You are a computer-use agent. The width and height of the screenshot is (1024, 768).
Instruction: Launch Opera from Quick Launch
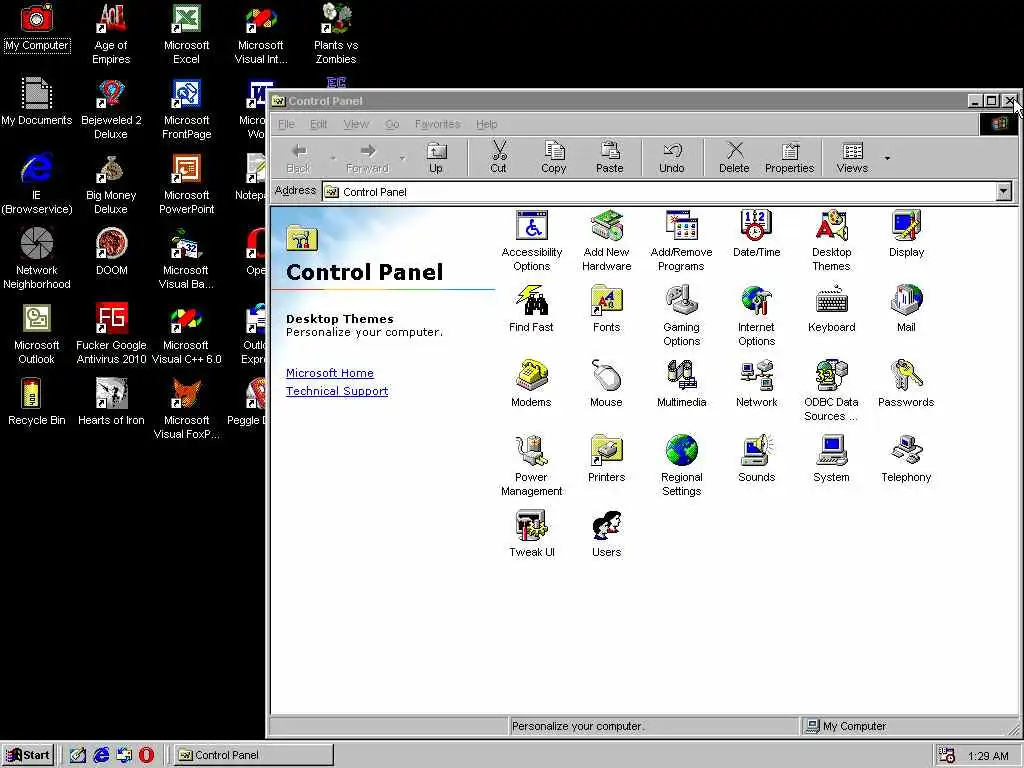(146, 755)
